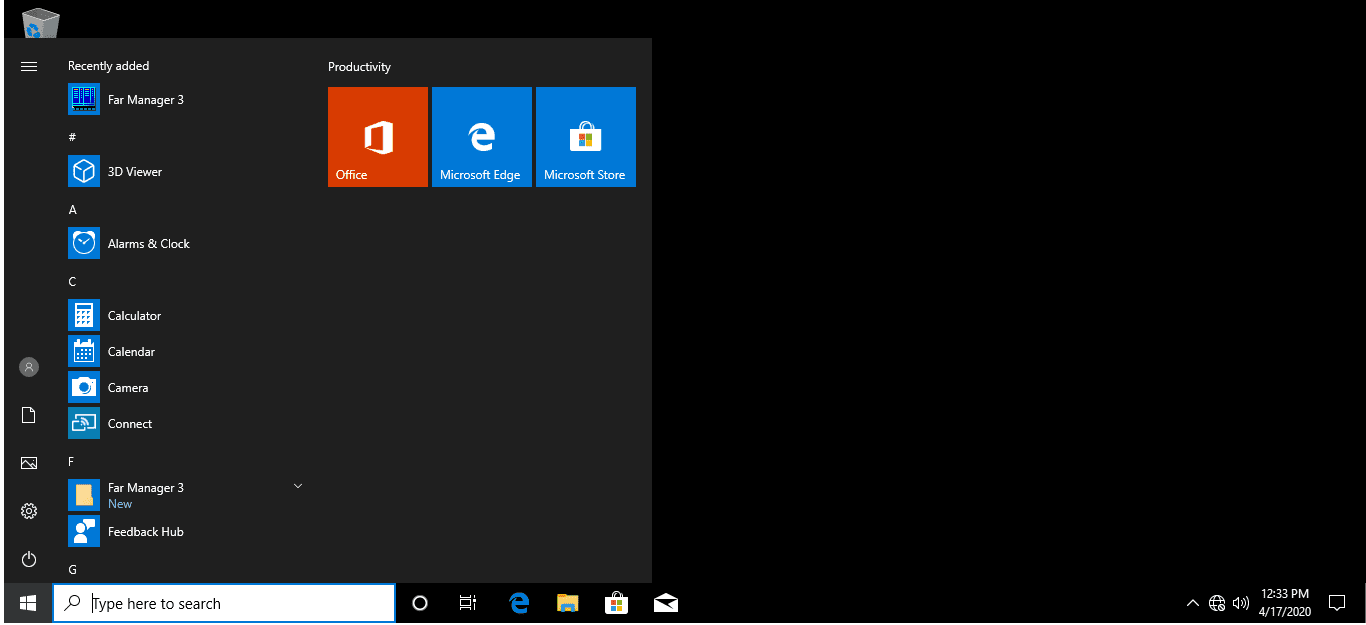Launch the Camera app
This screenshot has height=625, width=1366.
186,388
